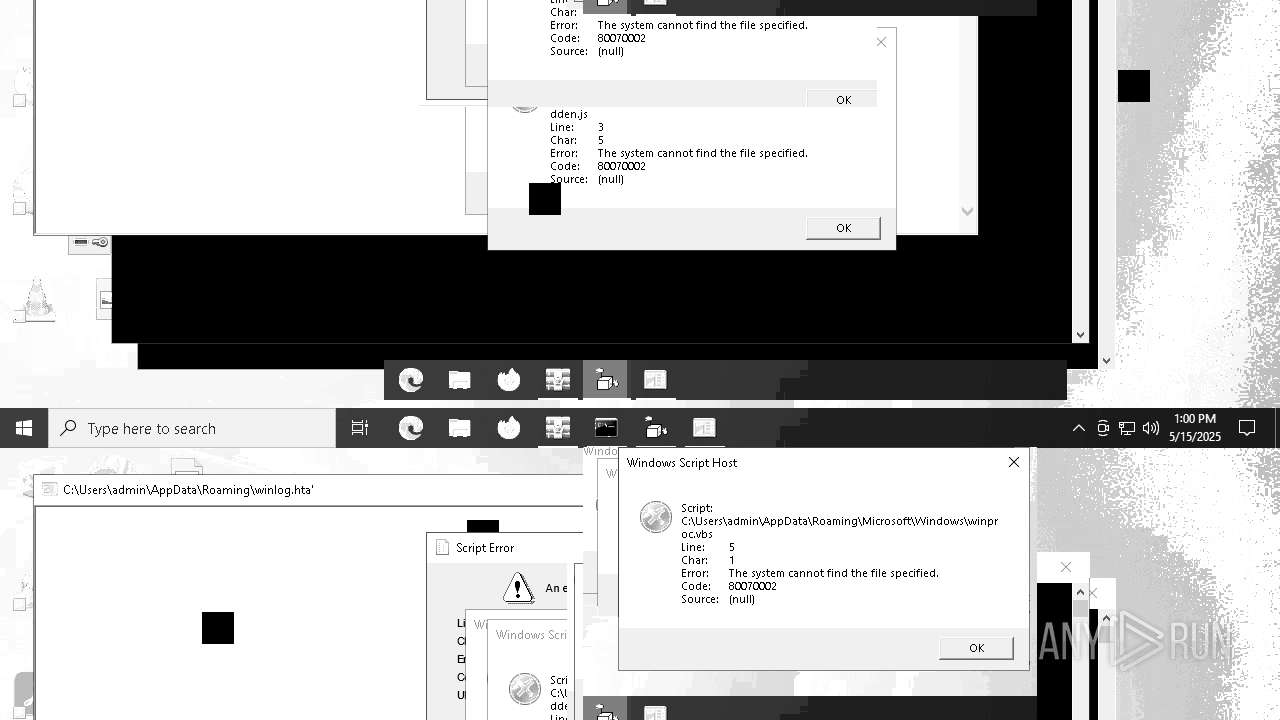The width and height of the screenshot is (1280, 720).
Task: Open Task View on the main taskbar
Action: click(360, 428)
